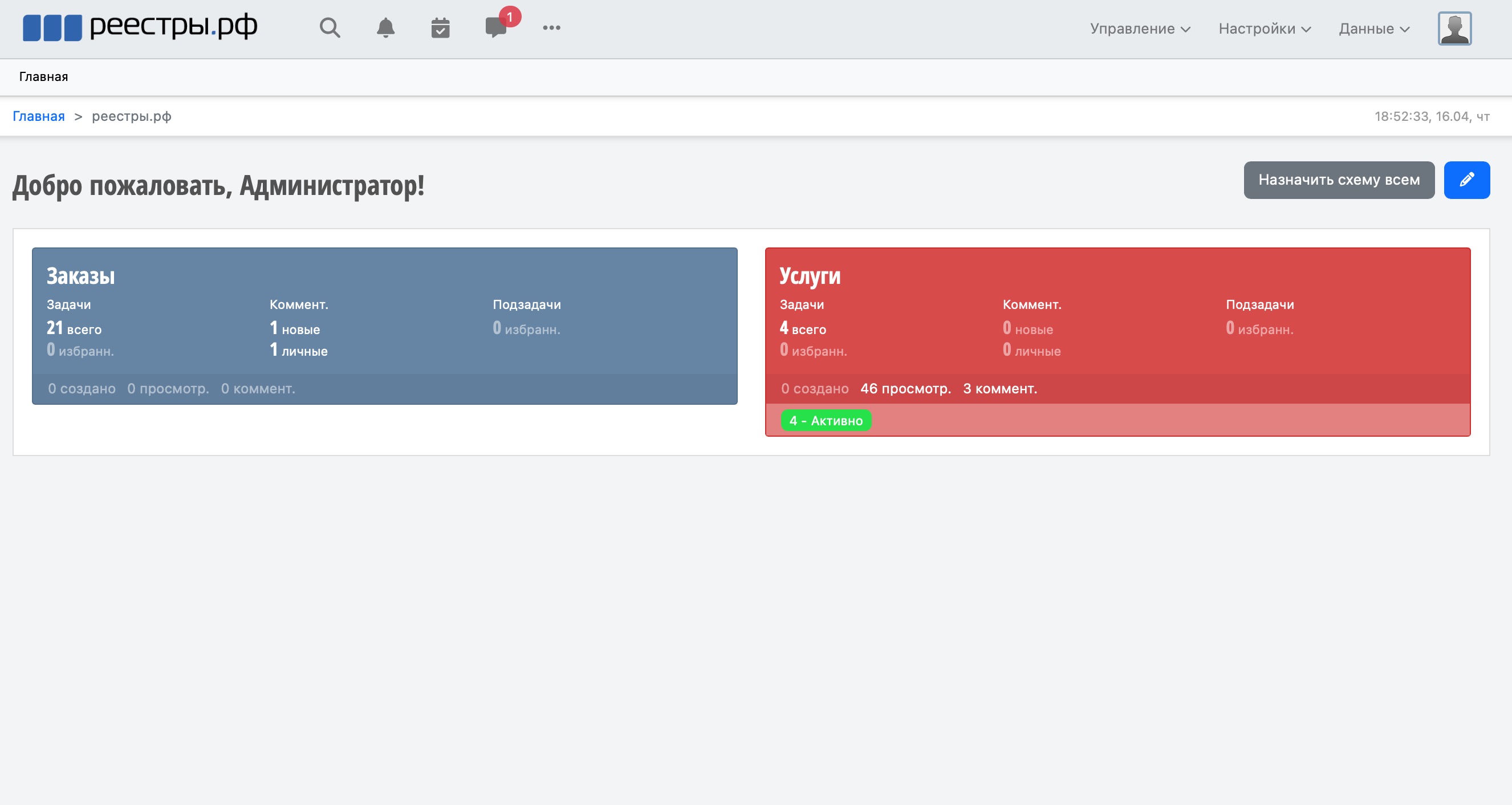Viewport: 1512px width, 805px height.
Task: Open 0 новые comments in Услуги
Action: point(1028,328)
